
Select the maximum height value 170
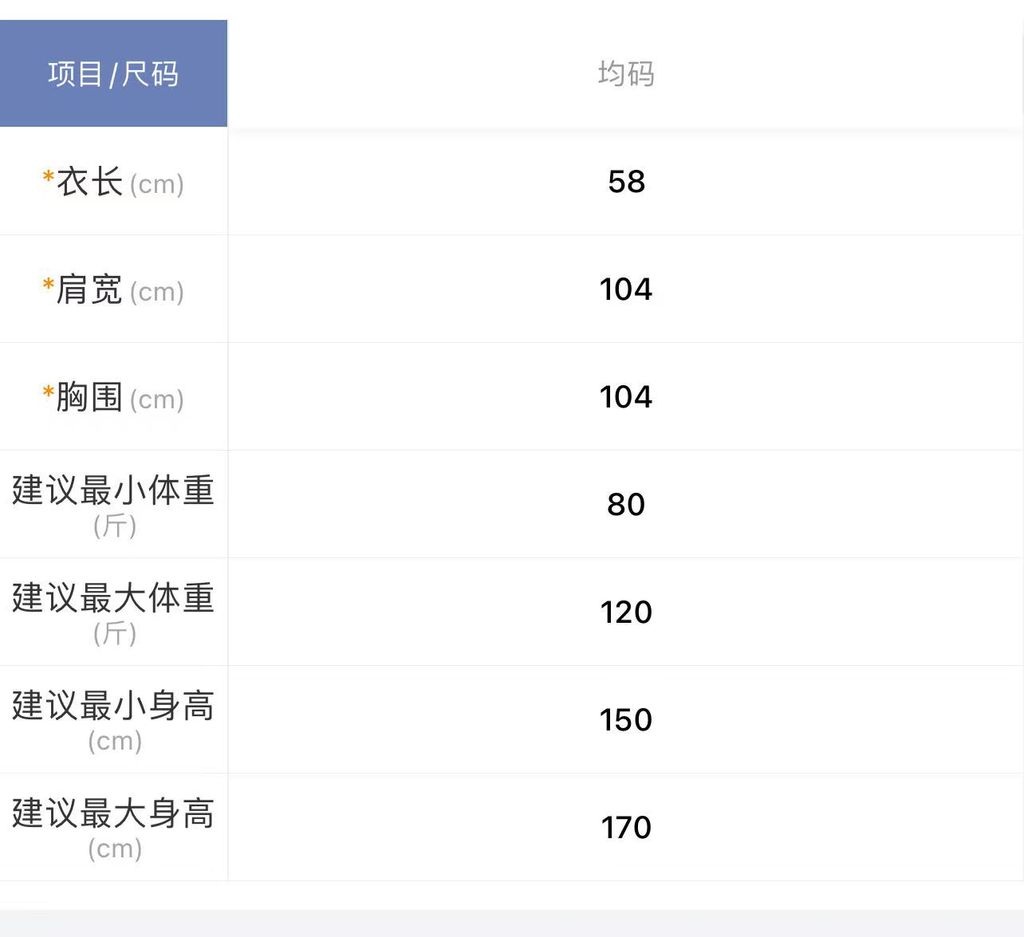click(x=626, y=827)
